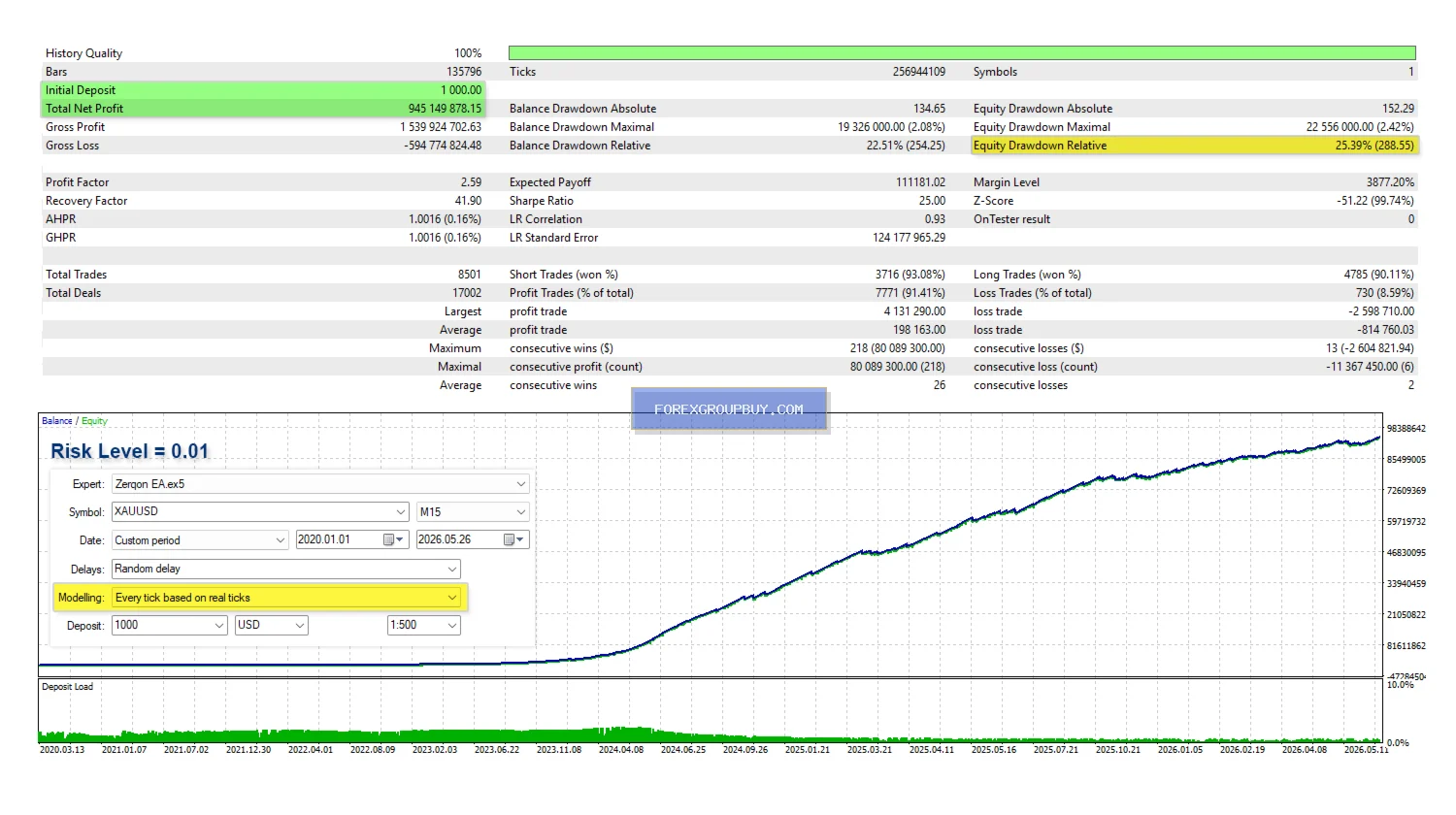
Task: Select the Equity Drawdown Absolute value 152.29
Action: click(x=1399, y=109)
